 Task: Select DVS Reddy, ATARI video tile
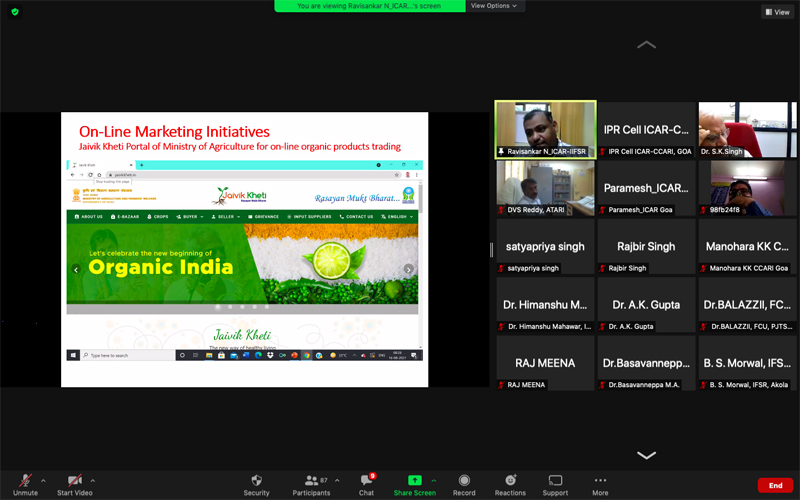point(545,188)
